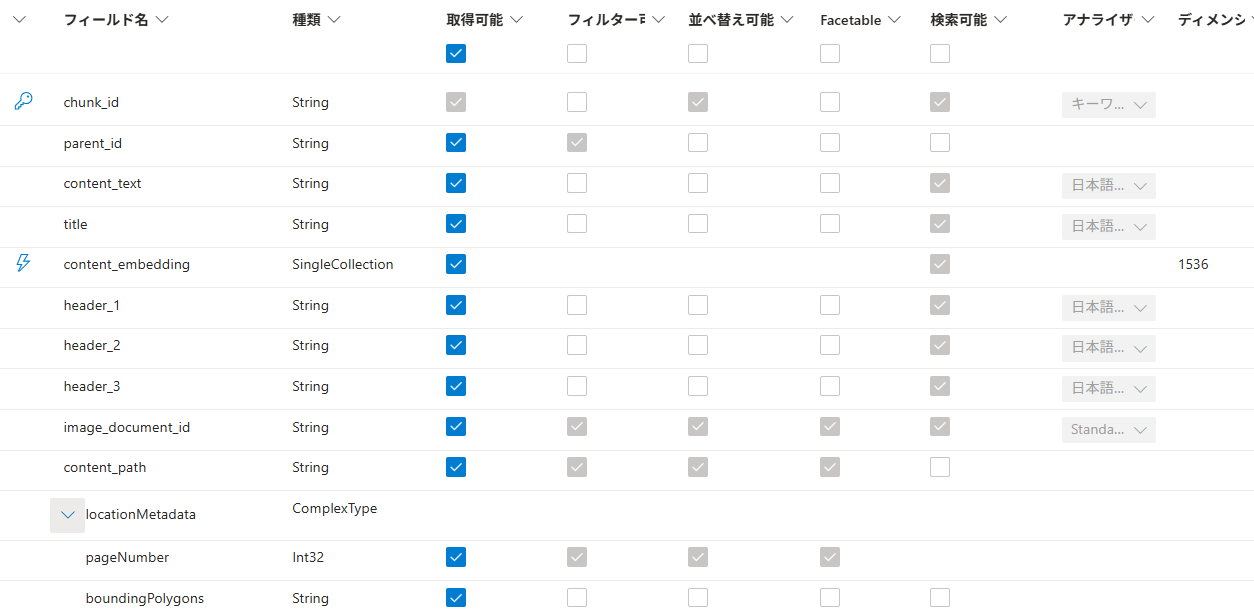The height and width of the screenshot is (611, 1254).
Task: Uncheck 取得可能 for content_embedding
Action: (456, 264)
